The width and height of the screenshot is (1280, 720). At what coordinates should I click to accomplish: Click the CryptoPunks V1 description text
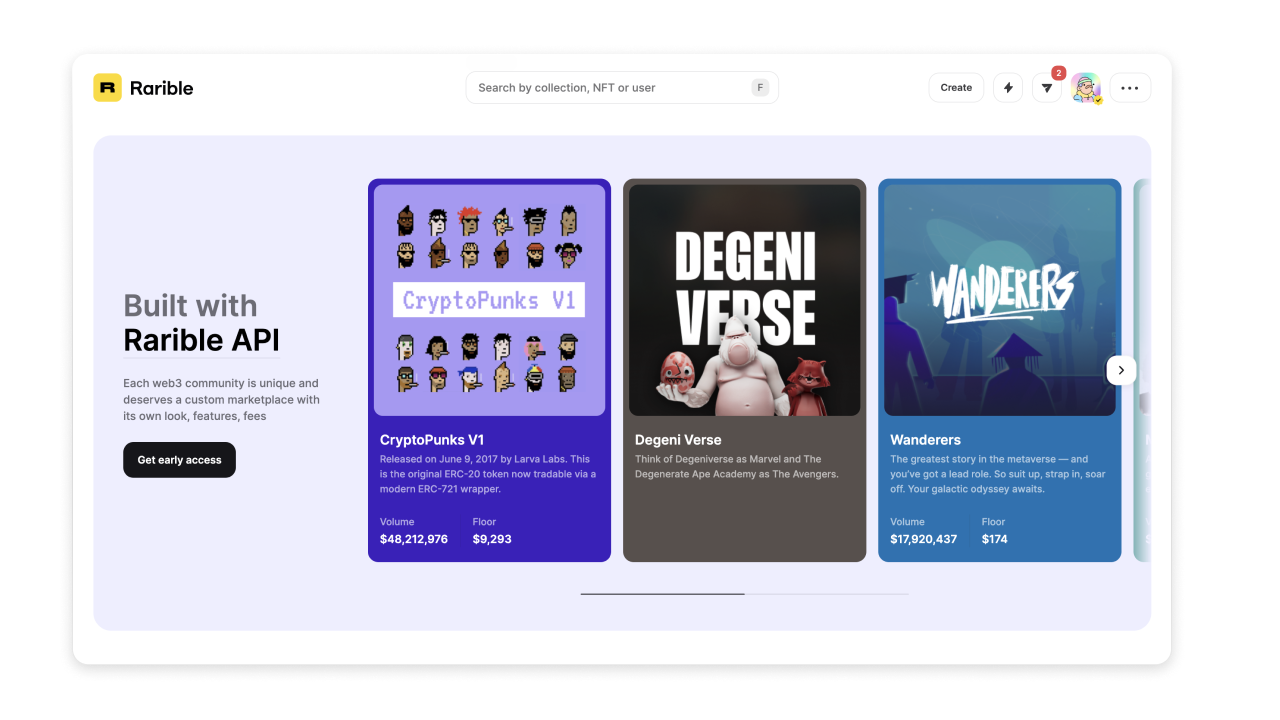coord(488,474)
